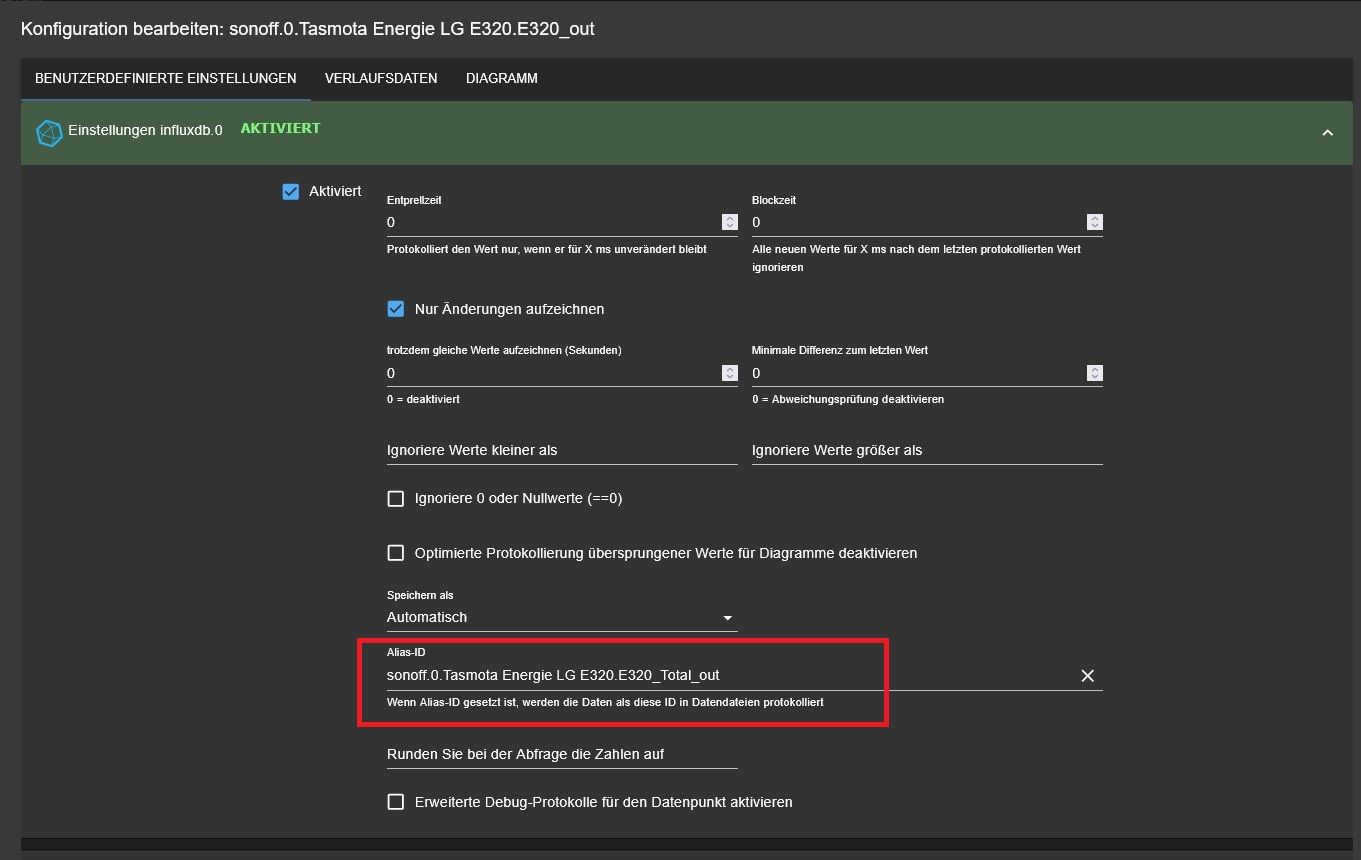
Task: Click the 'Runden Sie bei der Abfrage' field
Action: [x=561, y=754]
